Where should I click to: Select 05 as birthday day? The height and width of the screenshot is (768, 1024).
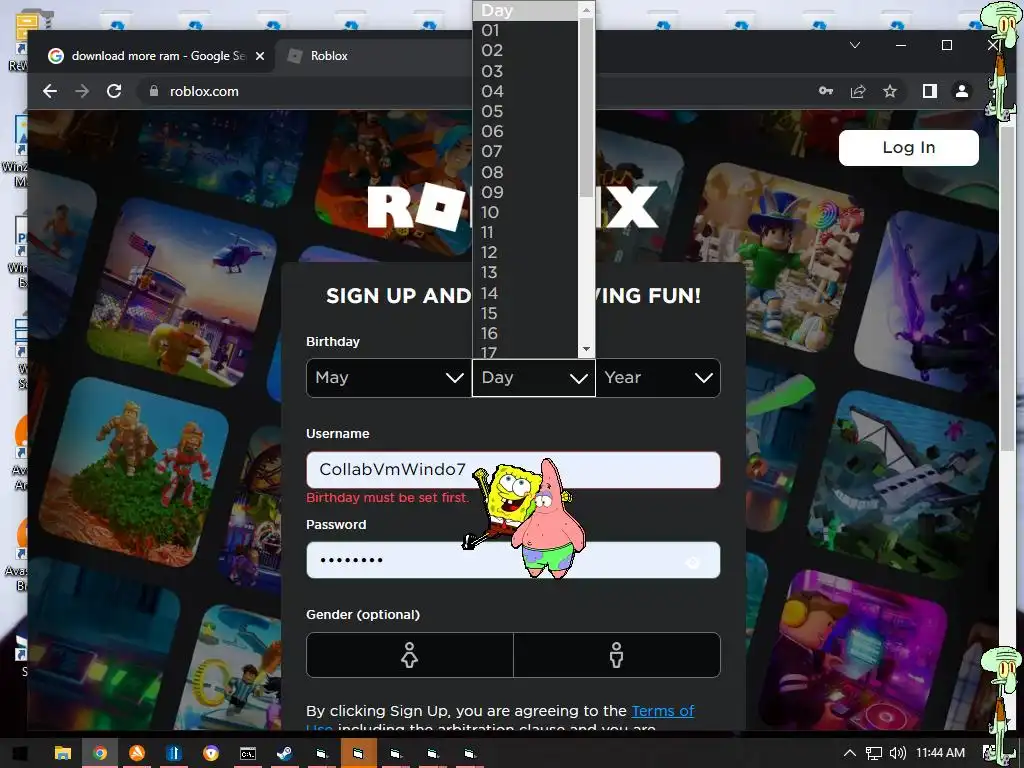[526, 112]
